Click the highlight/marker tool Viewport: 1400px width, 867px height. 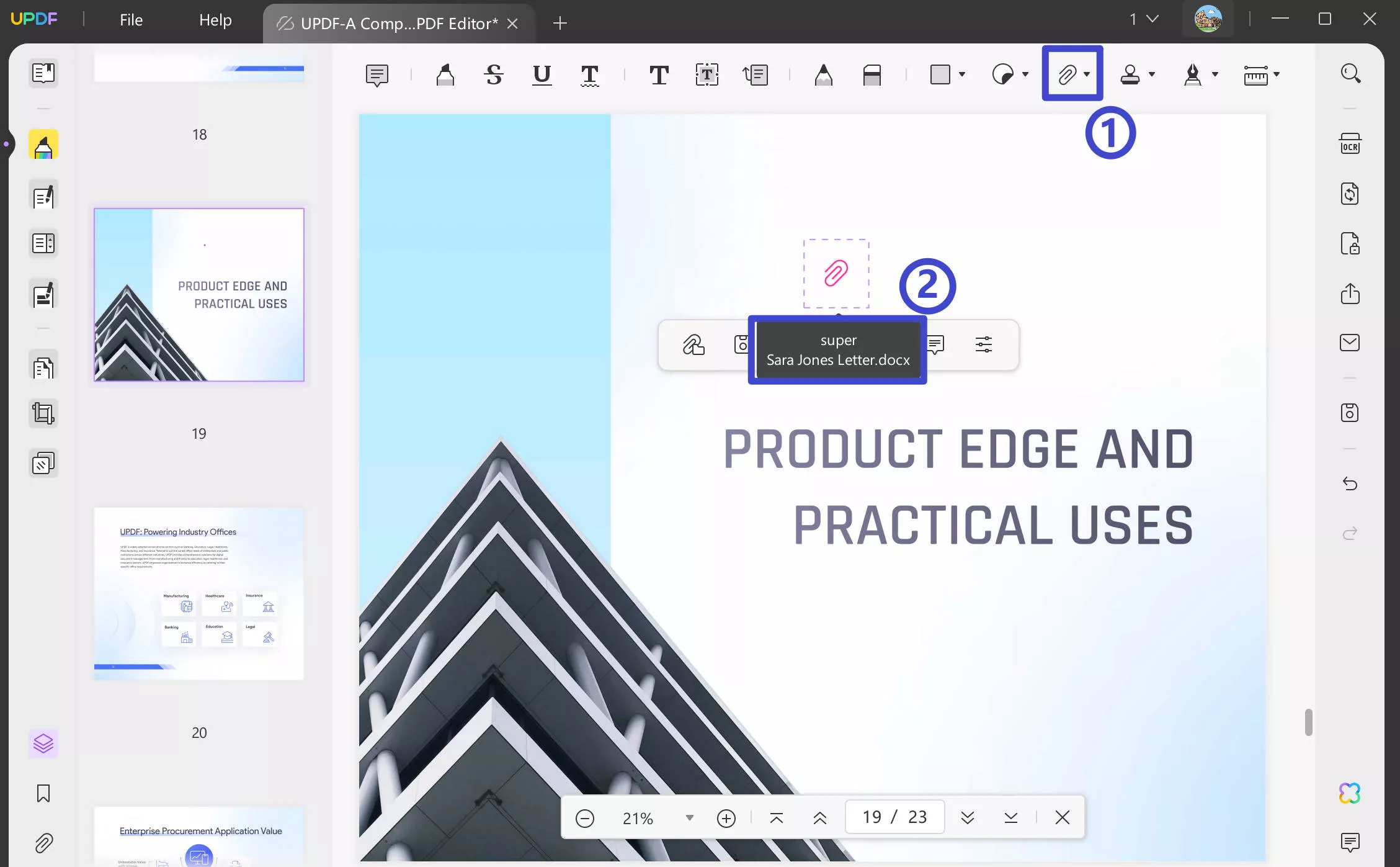point(445,74)
